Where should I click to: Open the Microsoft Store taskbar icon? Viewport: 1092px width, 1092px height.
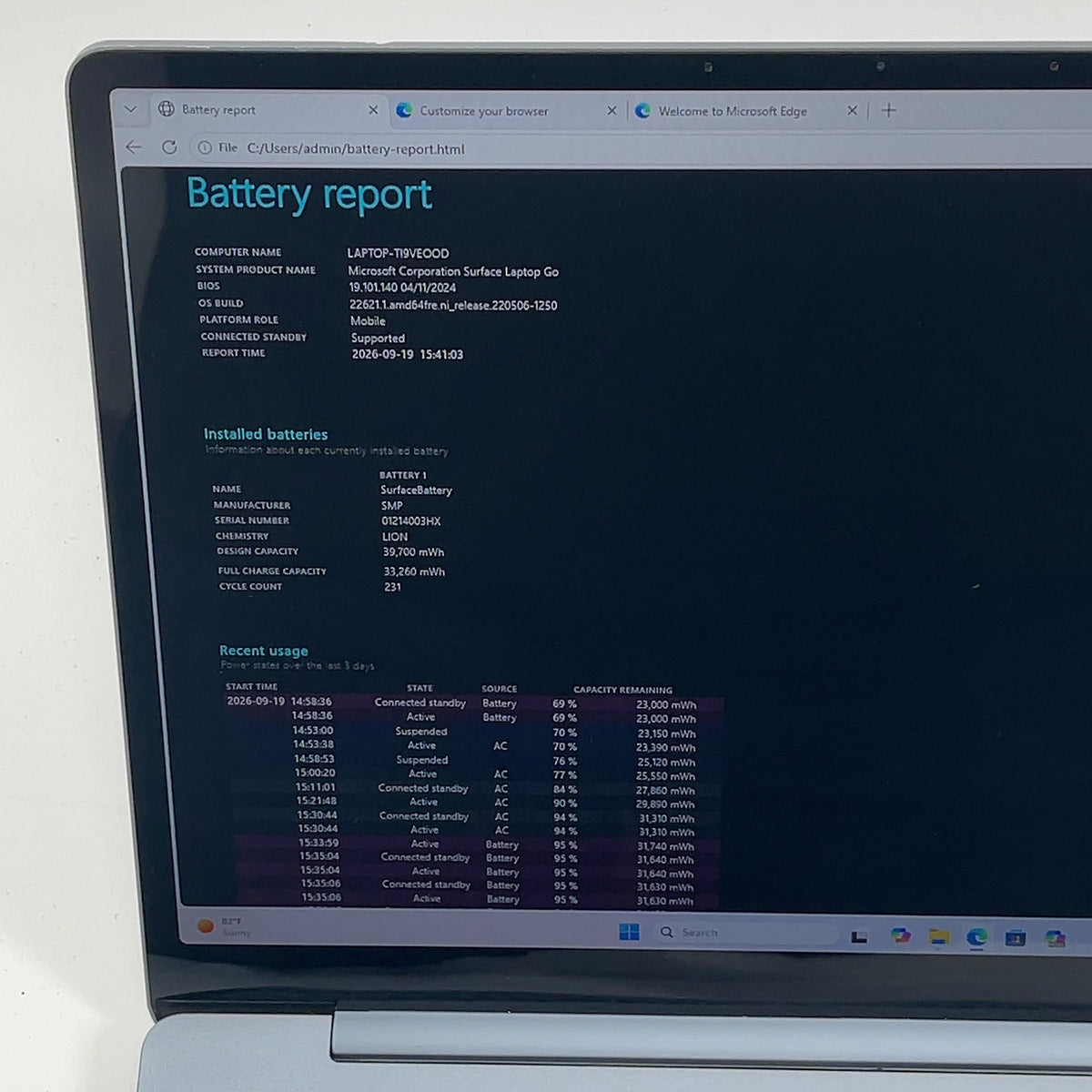tap(1016, 937)
